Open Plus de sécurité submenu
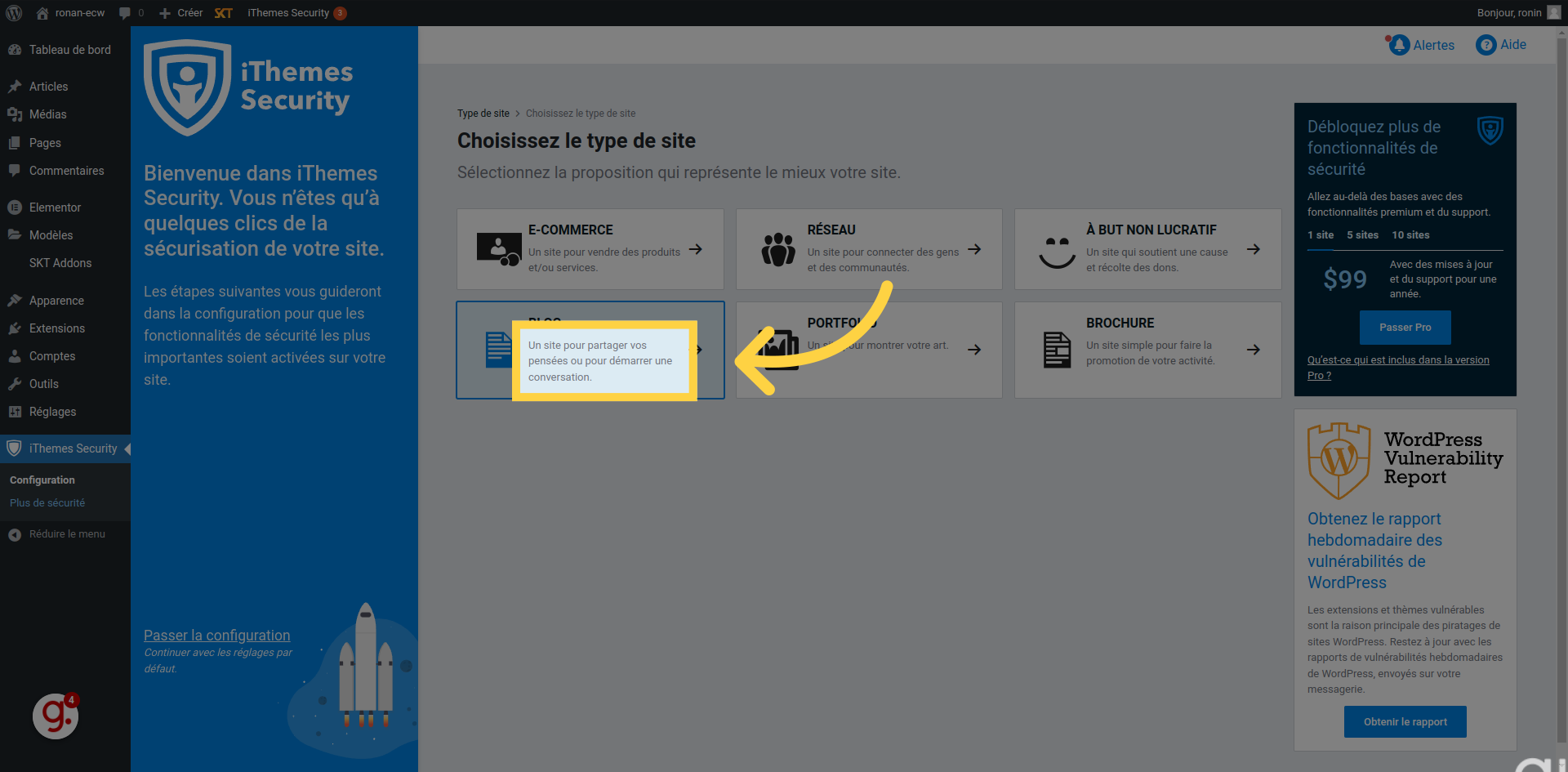This screenshot has height=772, width=1568. 47,503
